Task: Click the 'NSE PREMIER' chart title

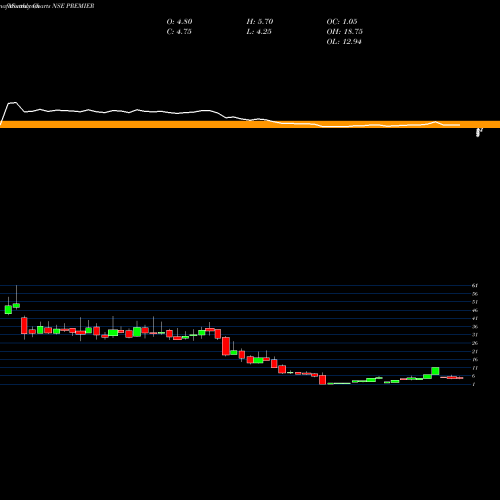Action: [73, 6]
